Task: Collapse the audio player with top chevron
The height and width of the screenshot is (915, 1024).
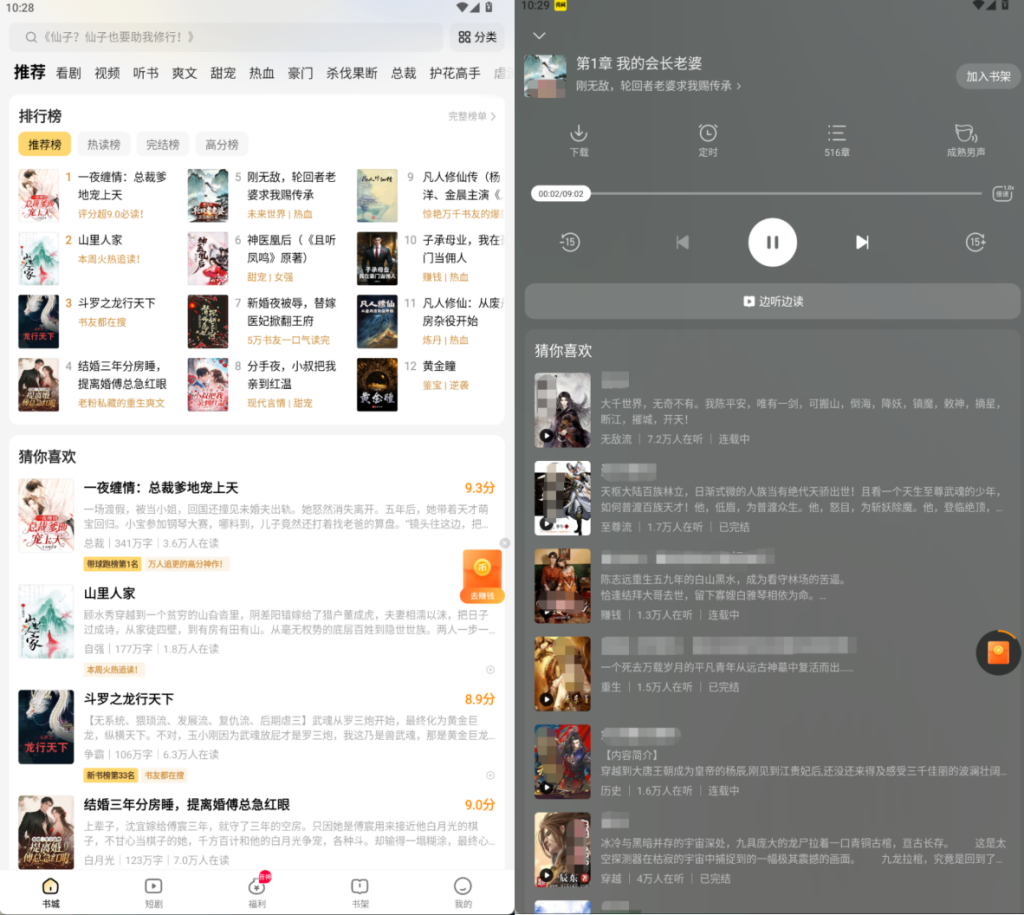Action: pyautogui.click(x=539, y=36)
